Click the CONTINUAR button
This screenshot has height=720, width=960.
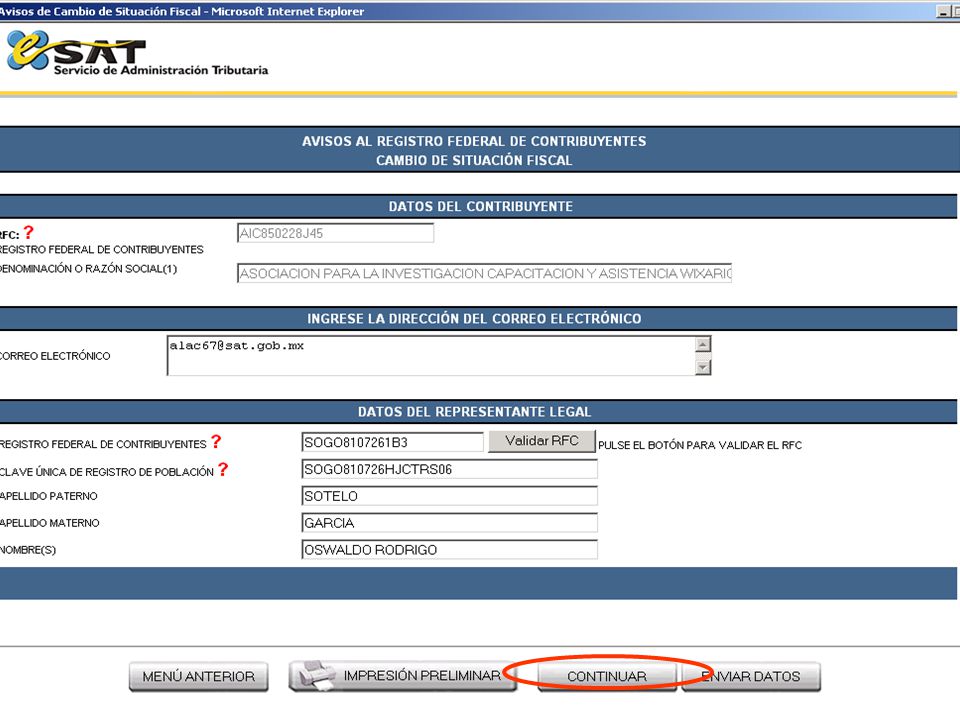tap(607, 677)
